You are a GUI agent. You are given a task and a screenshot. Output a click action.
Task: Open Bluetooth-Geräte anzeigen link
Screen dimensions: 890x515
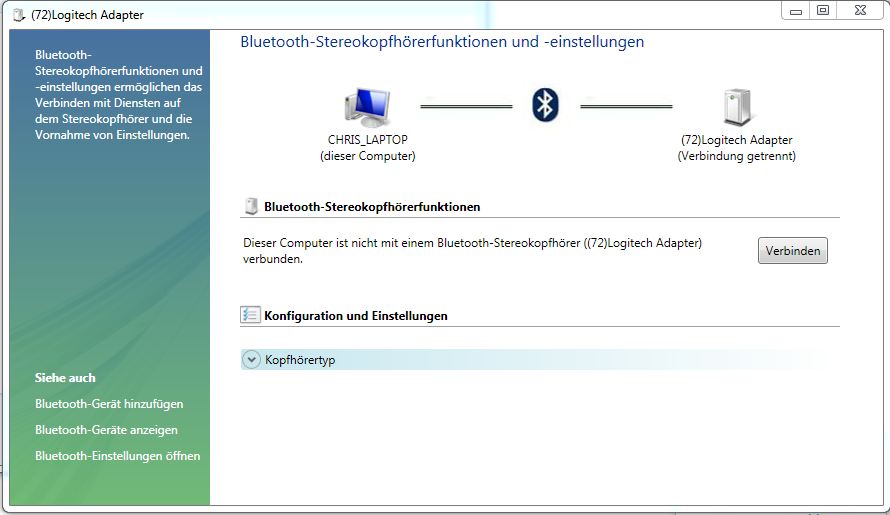[106, 430]
